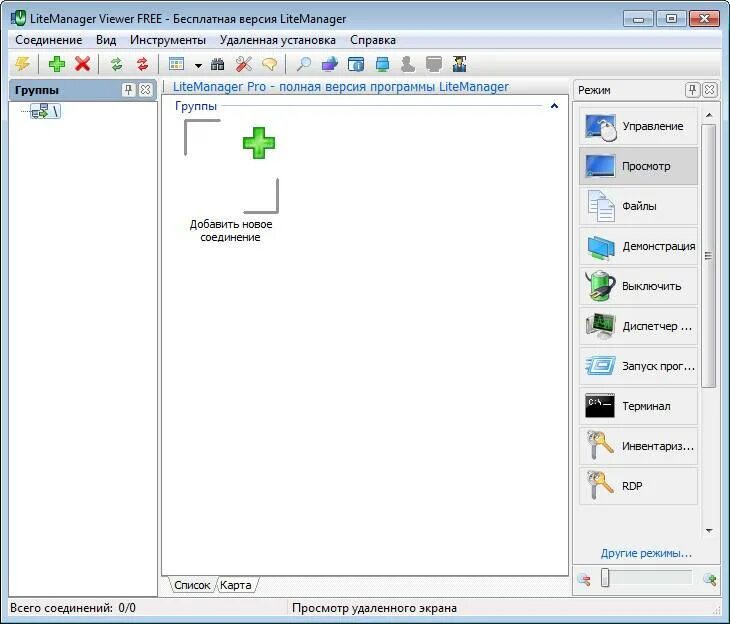730x624 pixels.
Task: Select the Терминал mode
Action: (x=638, y=407)
